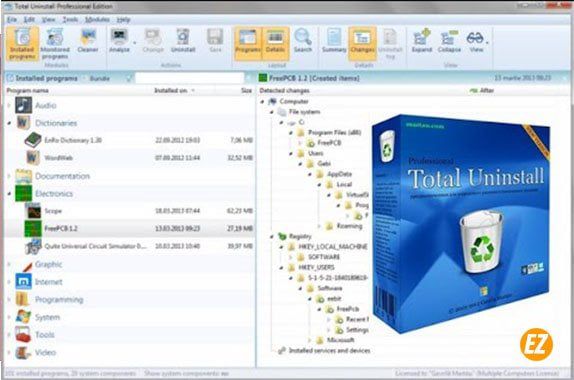Select the FreePCB 1.2 row icon

[33, 228]
